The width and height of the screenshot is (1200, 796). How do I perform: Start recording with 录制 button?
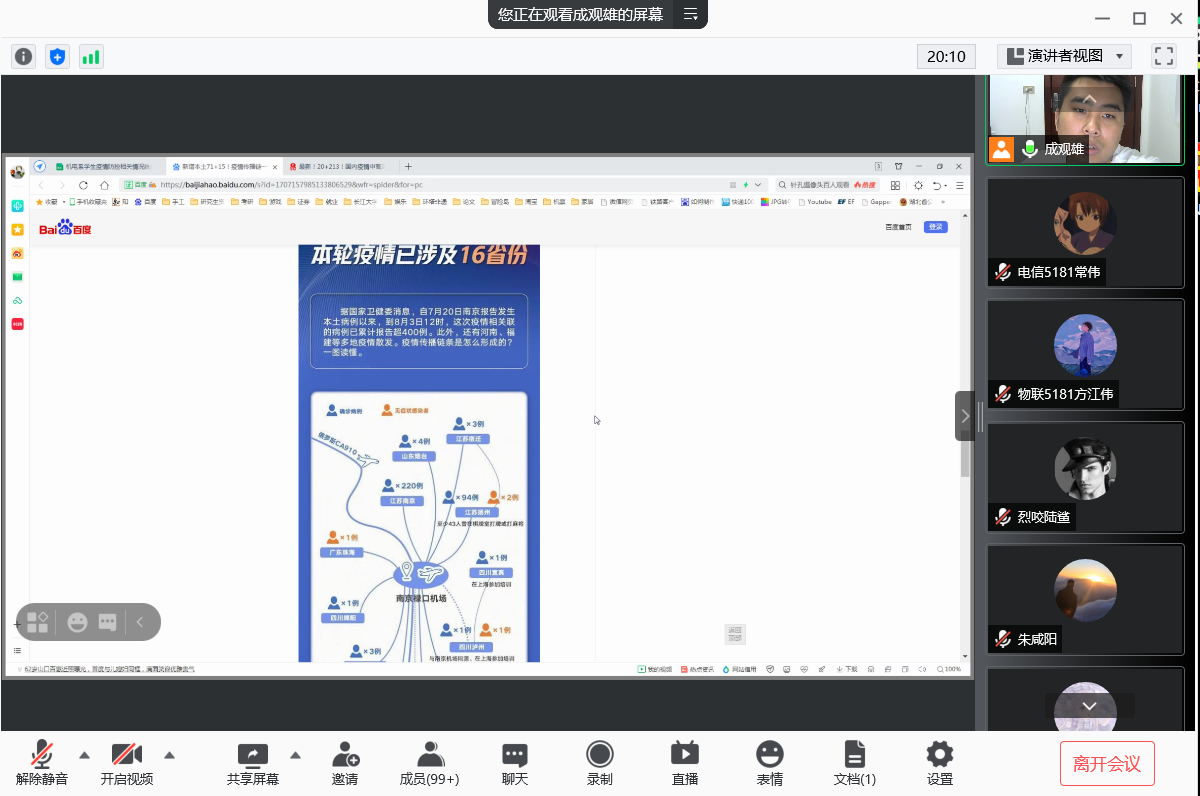(600, 763)
